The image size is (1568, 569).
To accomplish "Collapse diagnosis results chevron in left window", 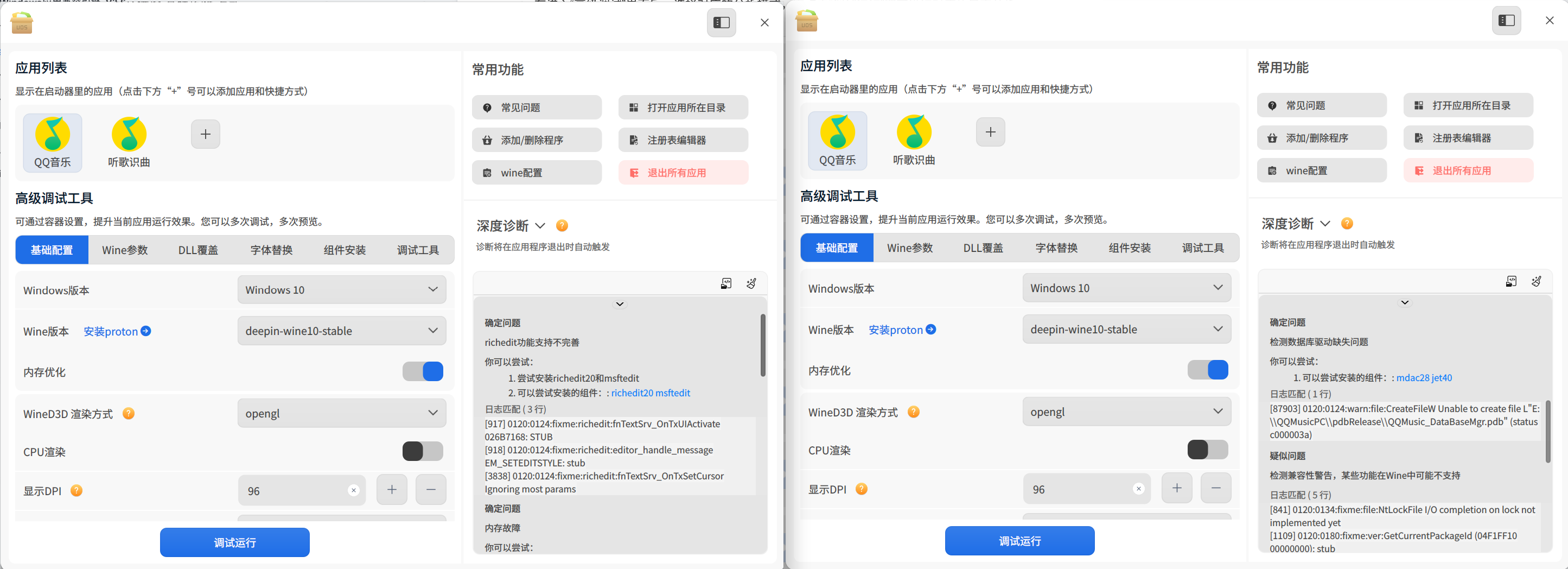I will click(x=620, y=304).
